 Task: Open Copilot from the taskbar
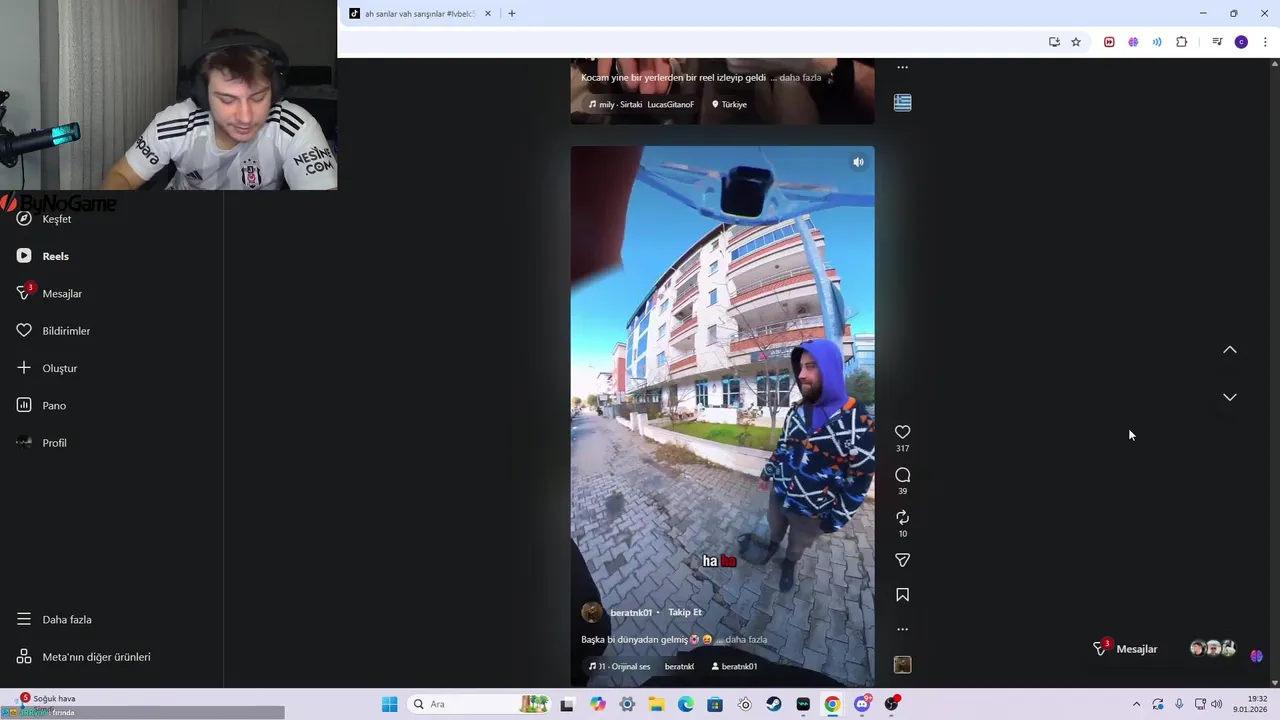pos(597,704)
